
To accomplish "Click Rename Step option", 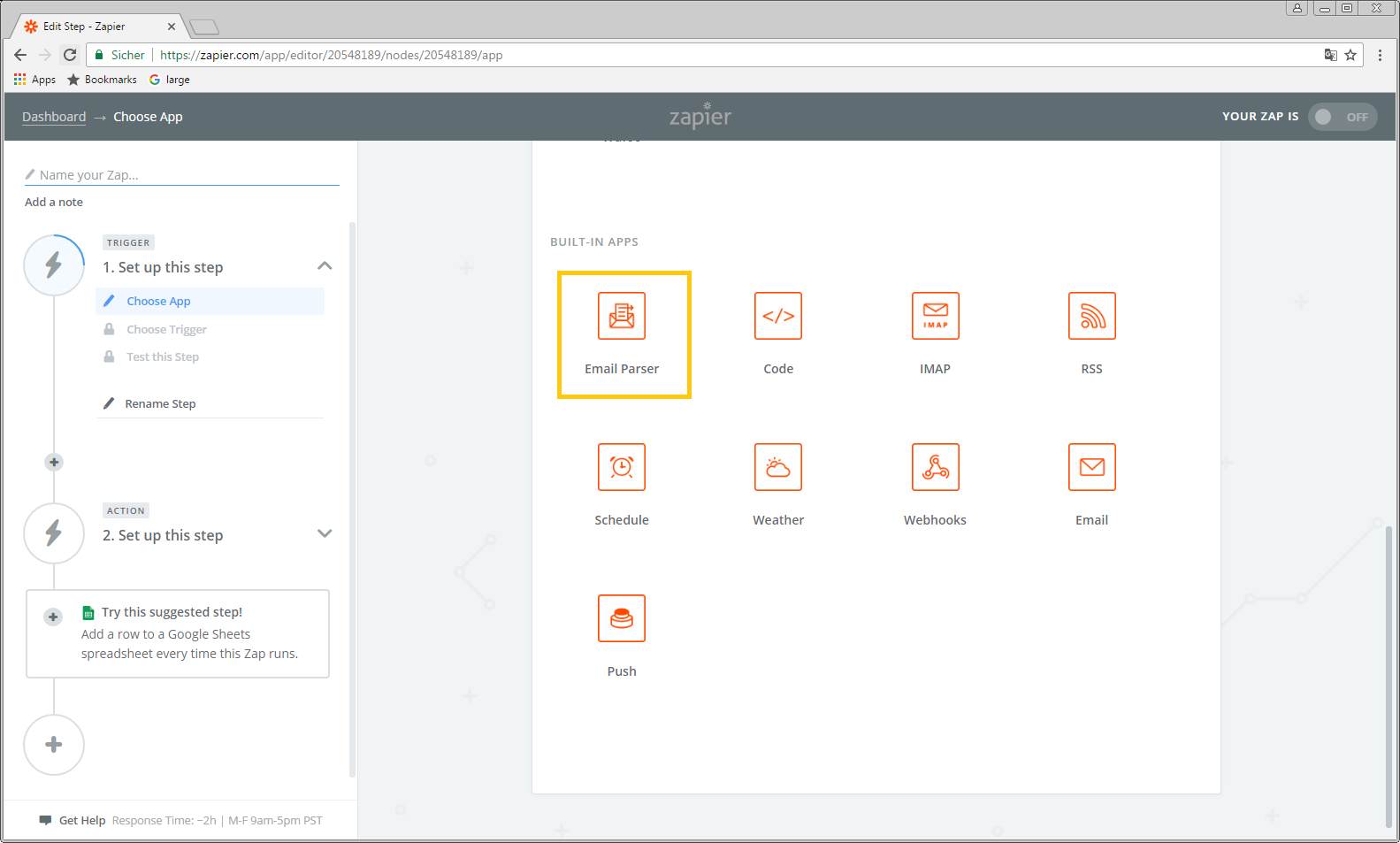I will tap(160, 404).
